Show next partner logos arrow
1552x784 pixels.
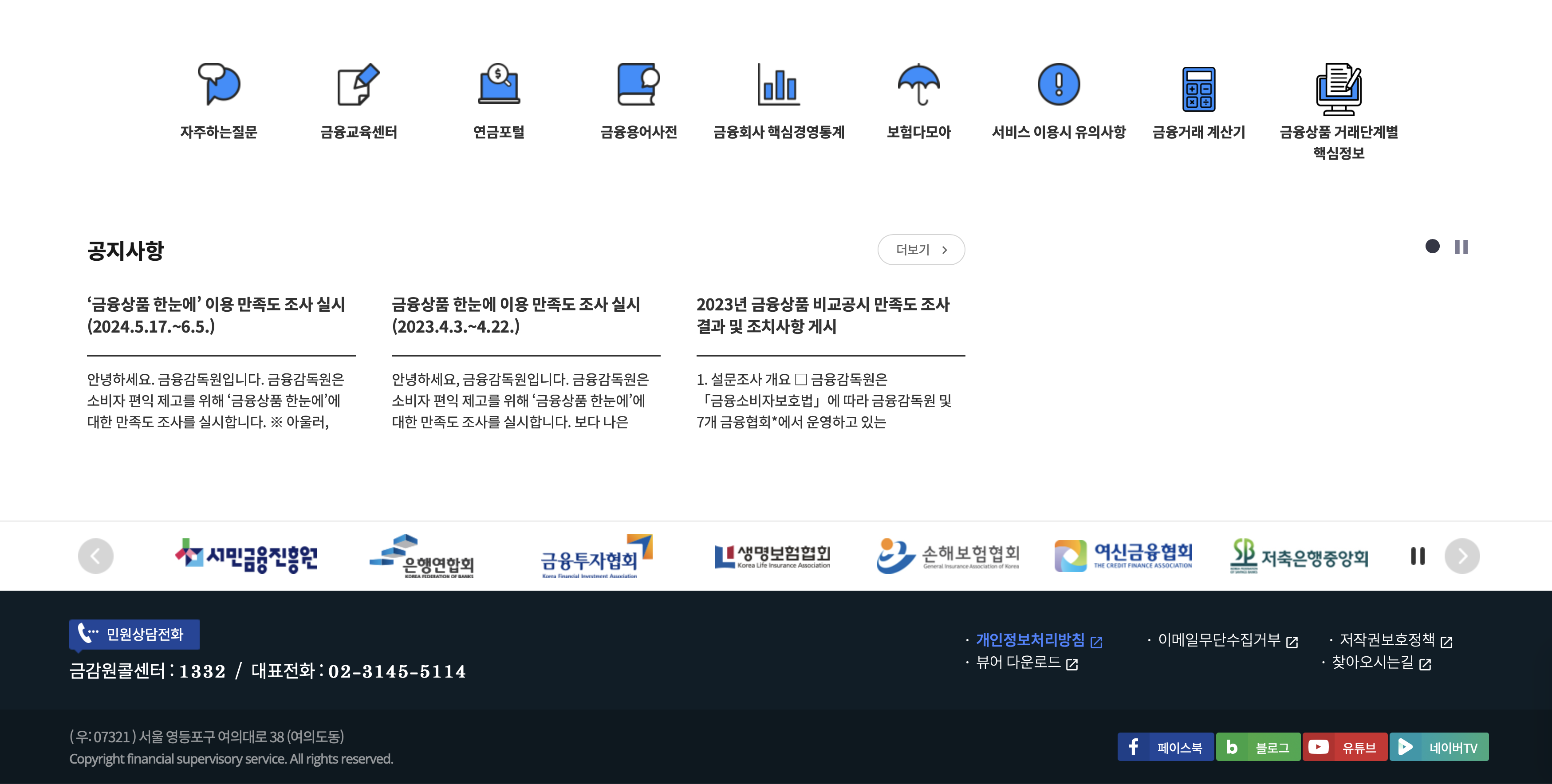(x=1461, y=556)
